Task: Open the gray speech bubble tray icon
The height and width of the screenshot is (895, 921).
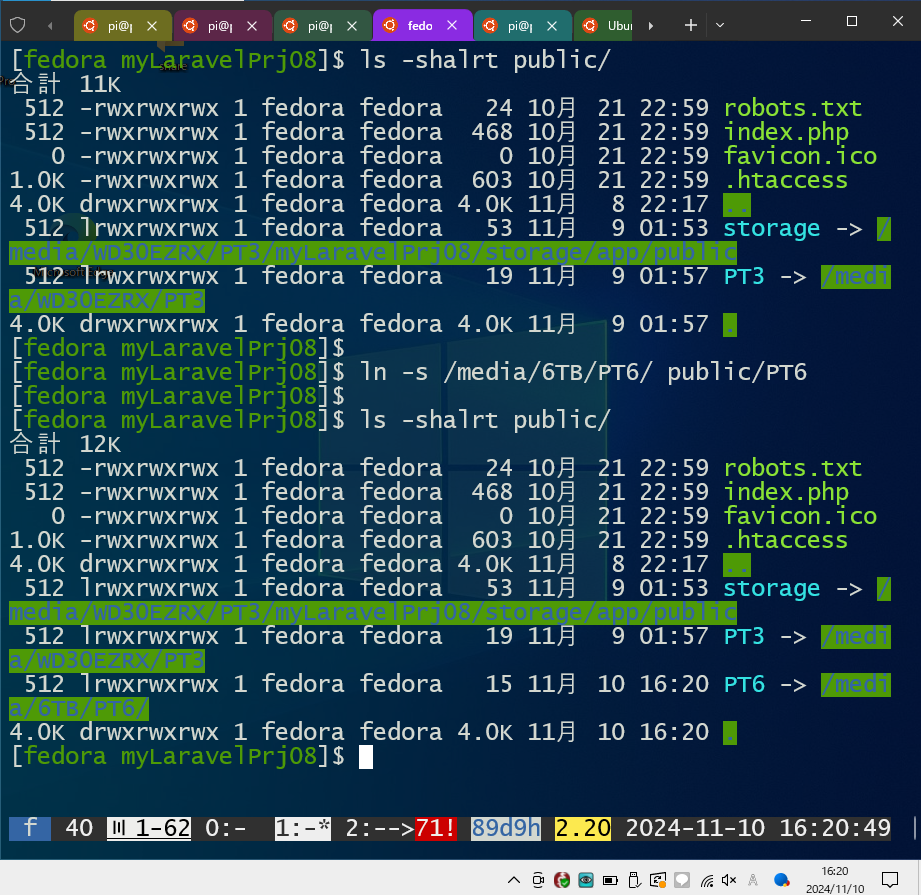Action: pyautogui.click(x=682, y=880)
